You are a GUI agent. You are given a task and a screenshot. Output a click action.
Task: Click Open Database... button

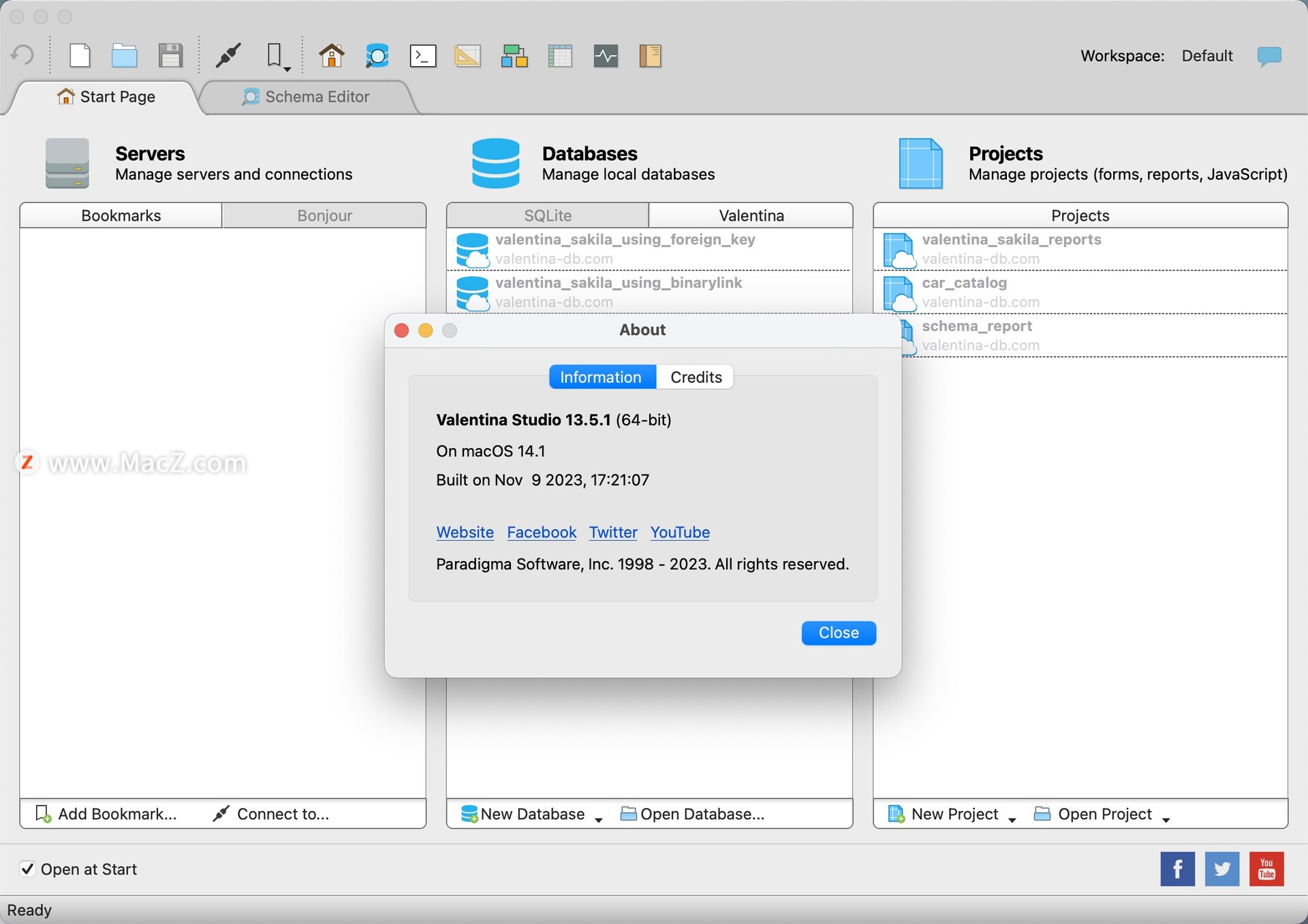click(x=692, y=814)
